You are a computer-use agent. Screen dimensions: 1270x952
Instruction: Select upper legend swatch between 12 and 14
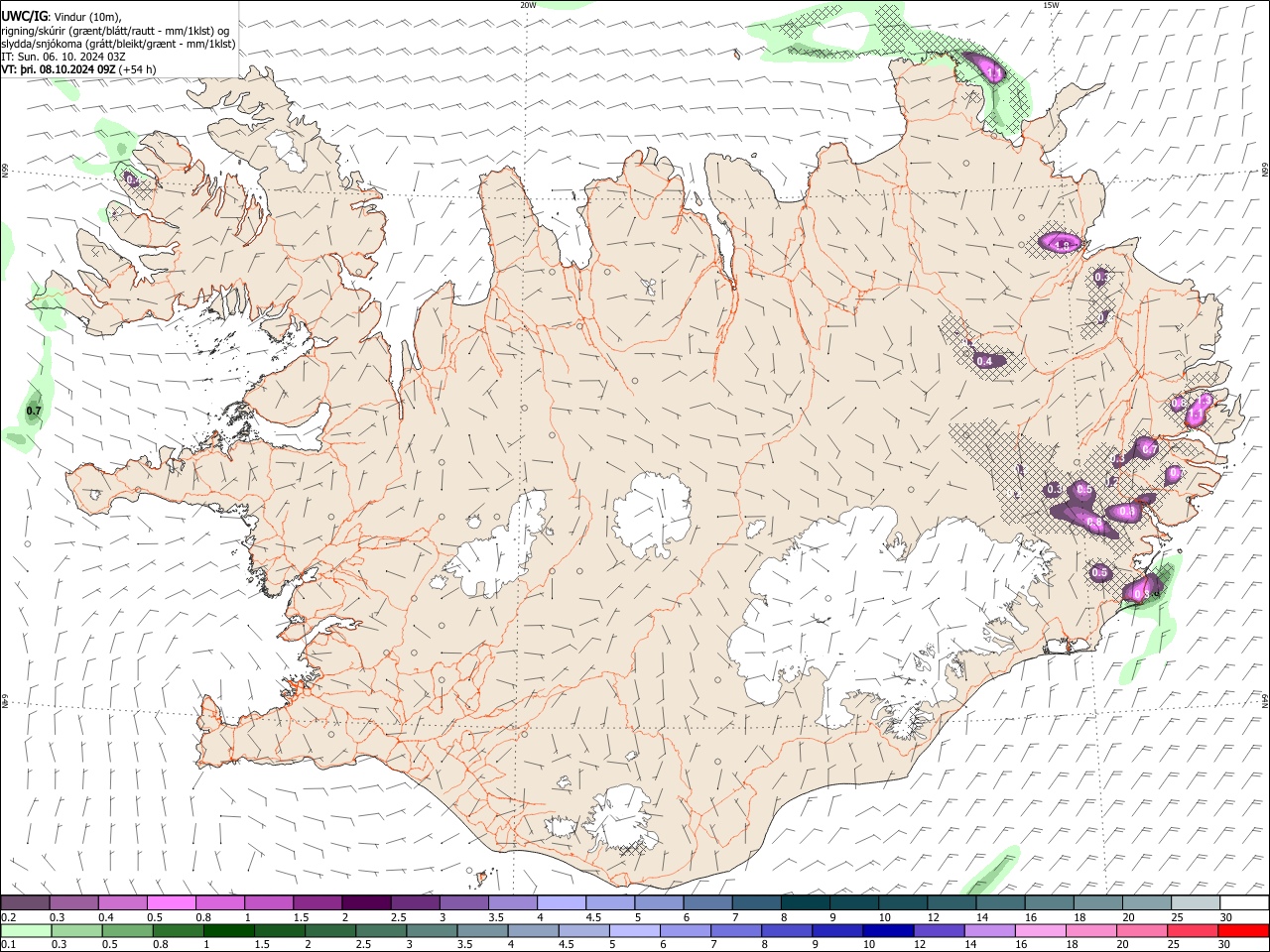tap(952, 902)
